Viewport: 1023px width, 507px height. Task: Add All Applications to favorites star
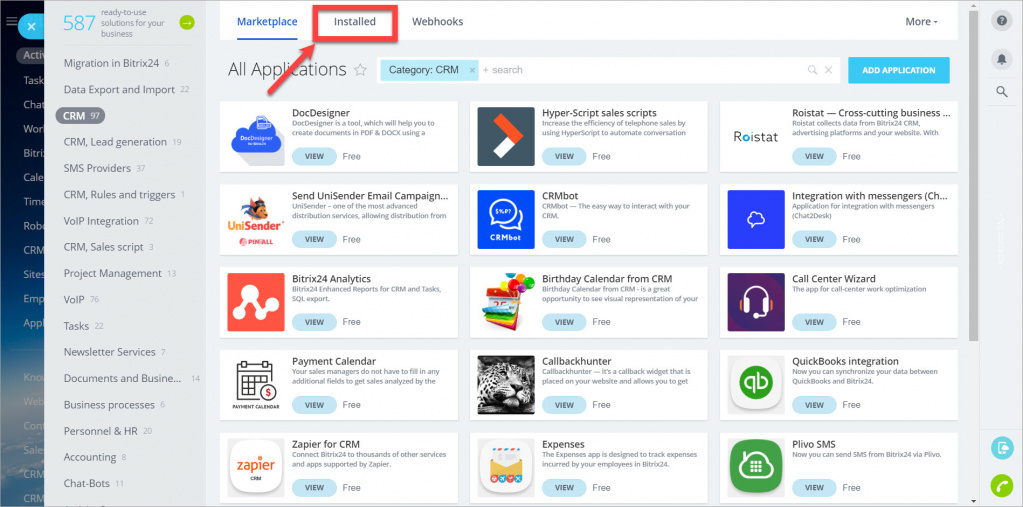pos(360,70)
